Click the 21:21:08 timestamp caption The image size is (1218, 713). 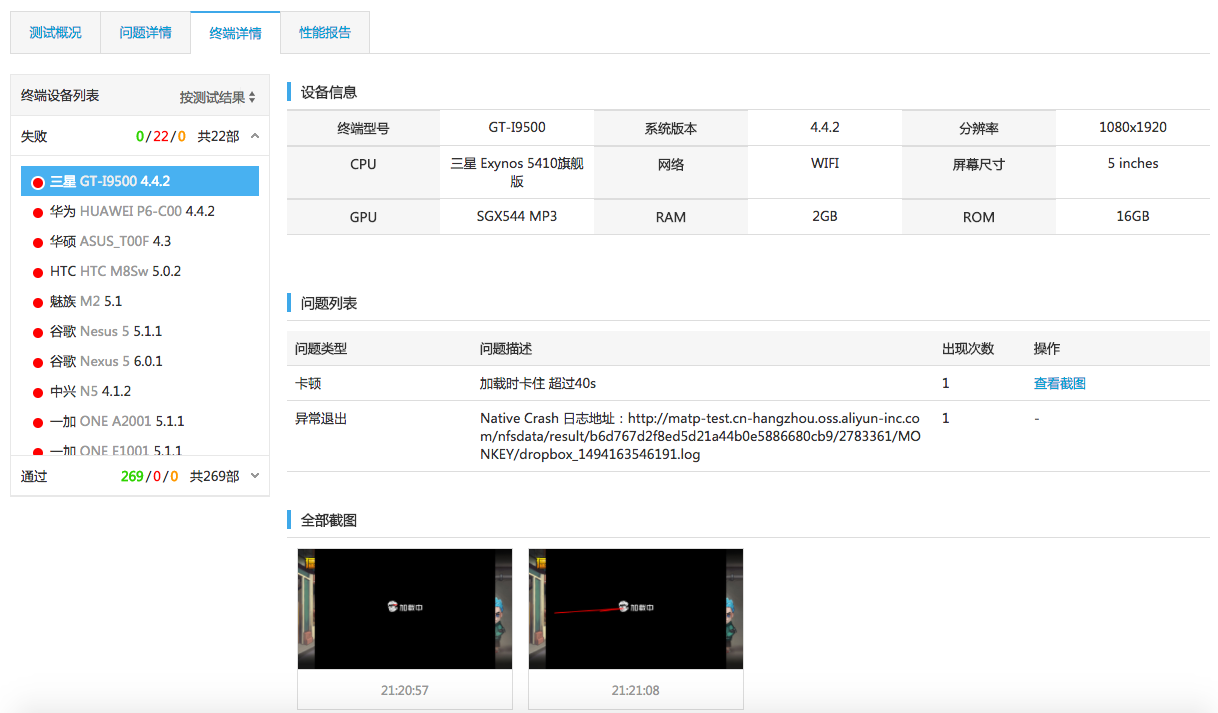(636, 690)
